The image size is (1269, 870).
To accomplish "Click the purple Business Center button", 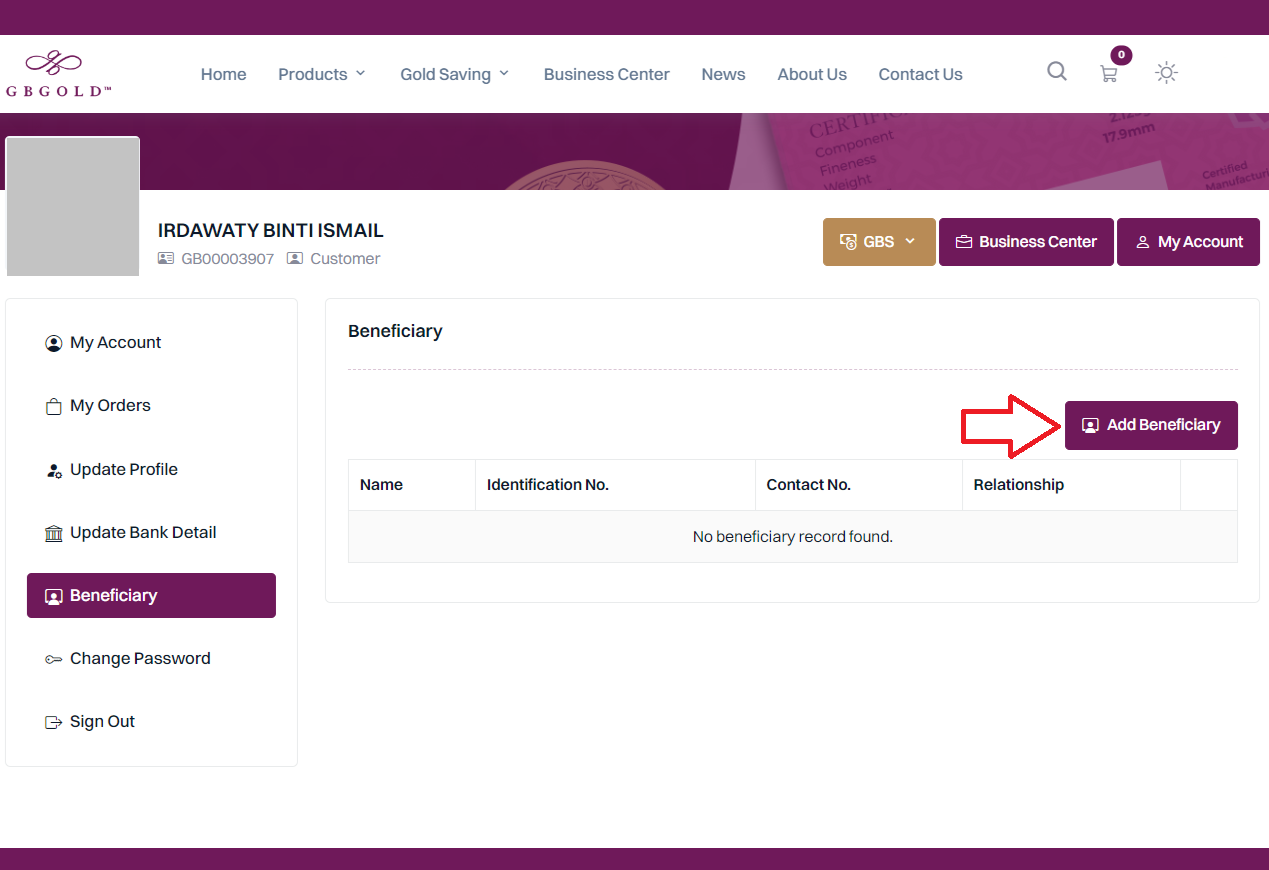I will click(1026, 242).
